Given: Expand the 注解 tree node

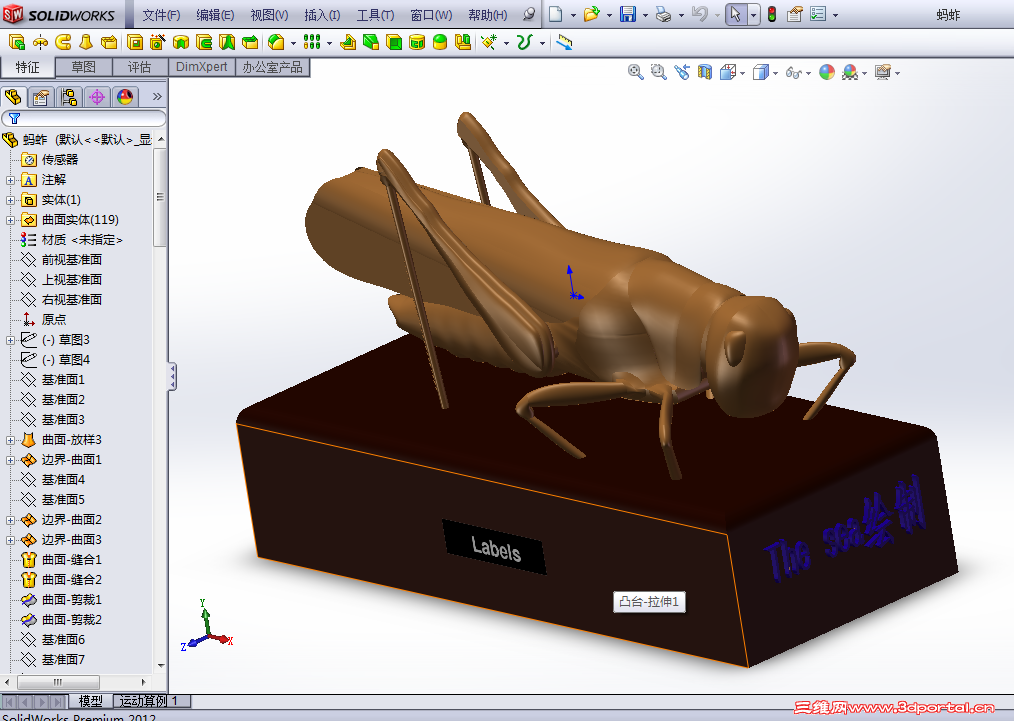Looking at the screenshot, I should [x=10, y=180].
